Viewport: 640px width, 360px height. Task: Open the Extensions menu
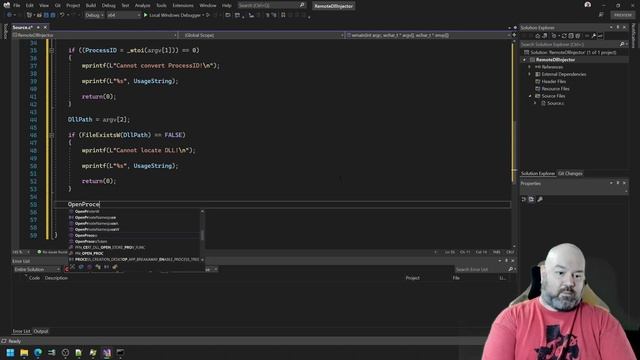pyautogui.click(x=183, y=6)
